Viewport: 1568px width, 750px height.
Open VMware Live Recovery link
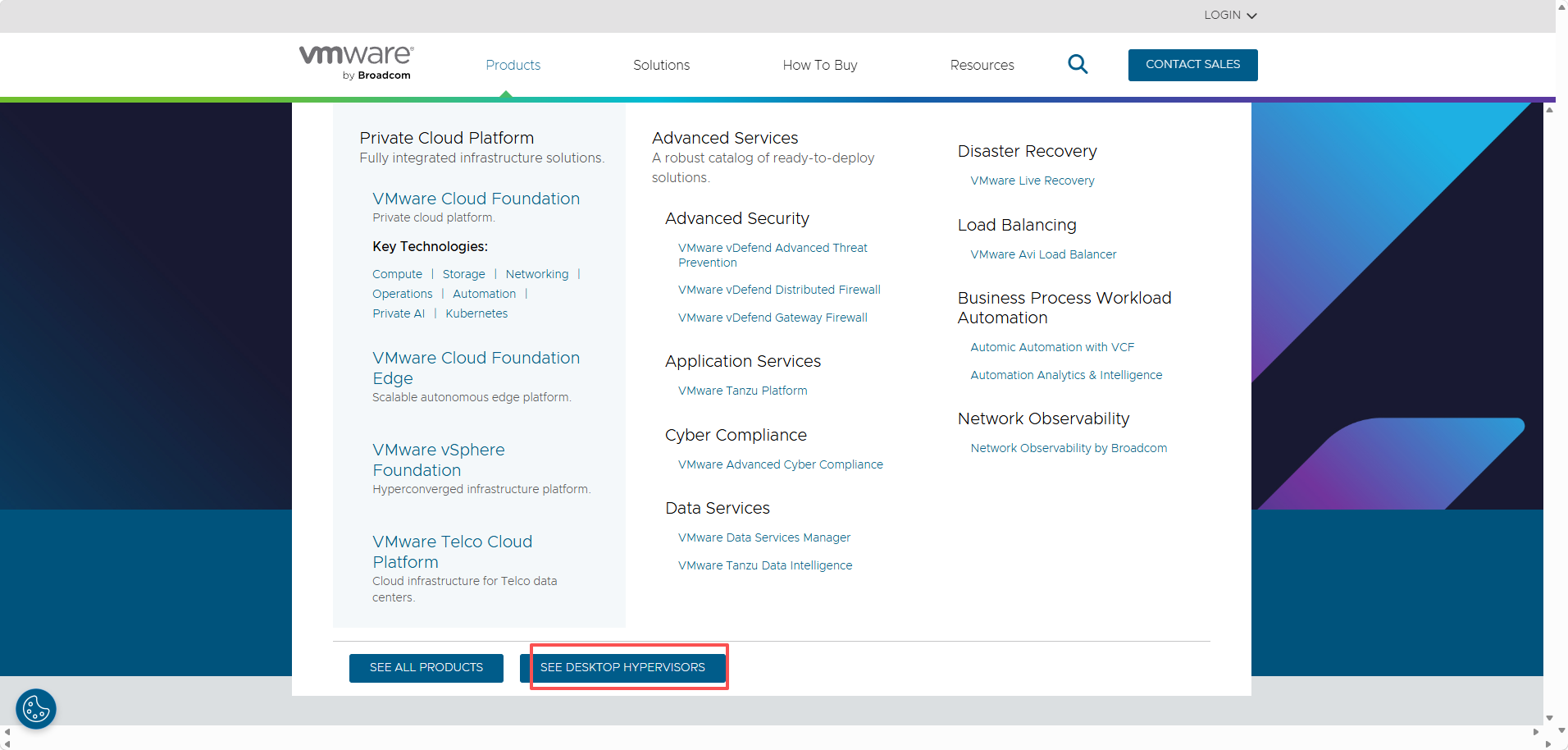pos(1032,181)
